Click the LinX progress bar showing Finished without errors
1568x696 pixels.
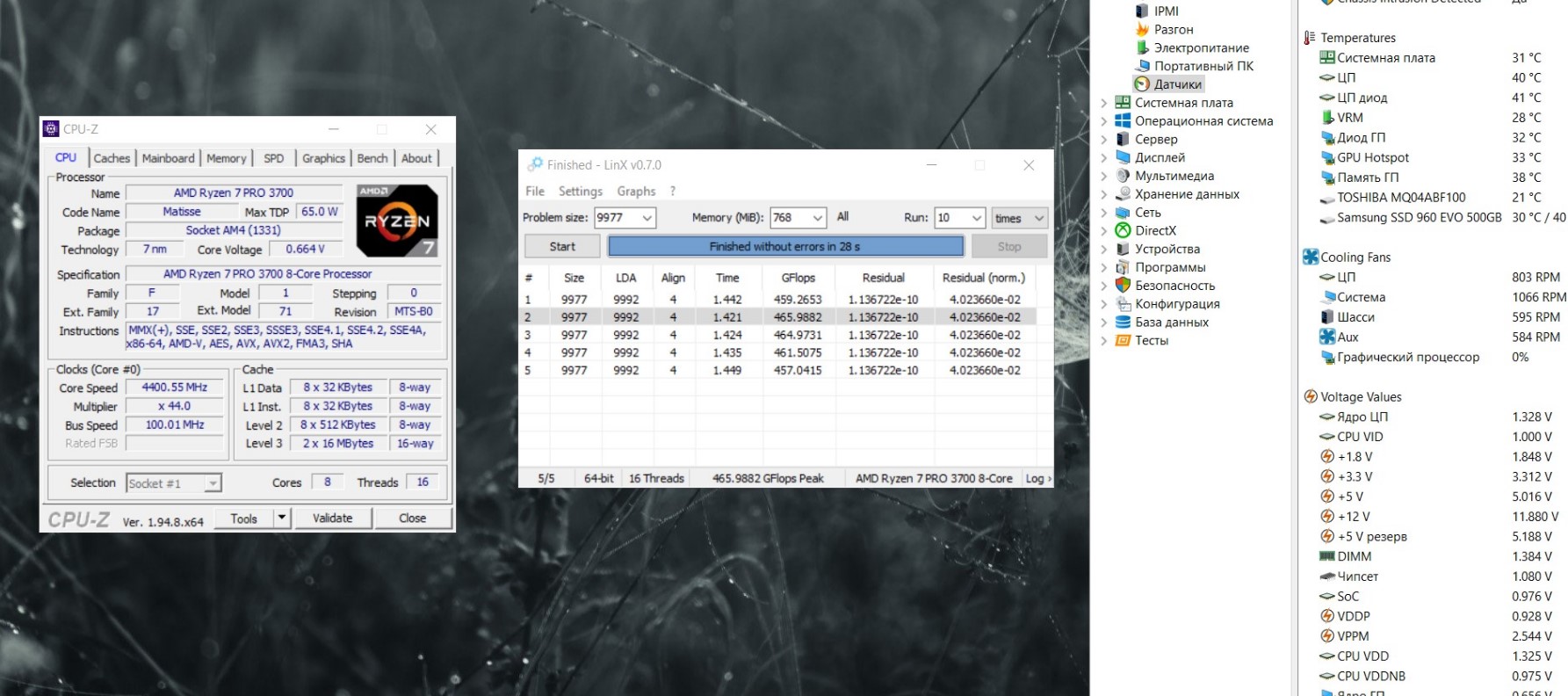[785, 247]
